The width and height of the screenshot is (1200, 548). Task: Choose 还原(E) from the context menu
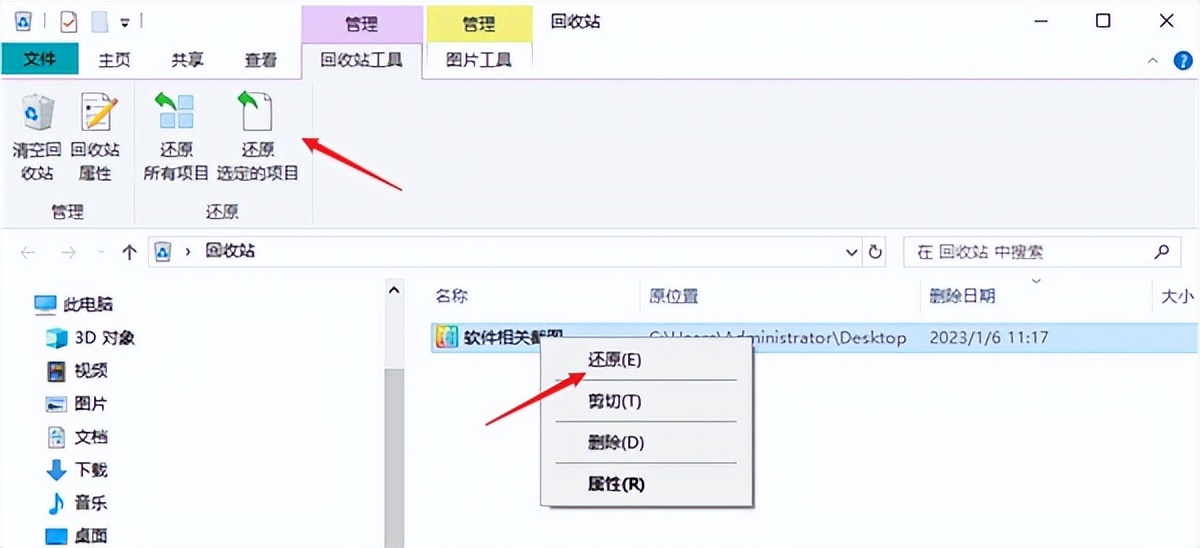[646, 360]
